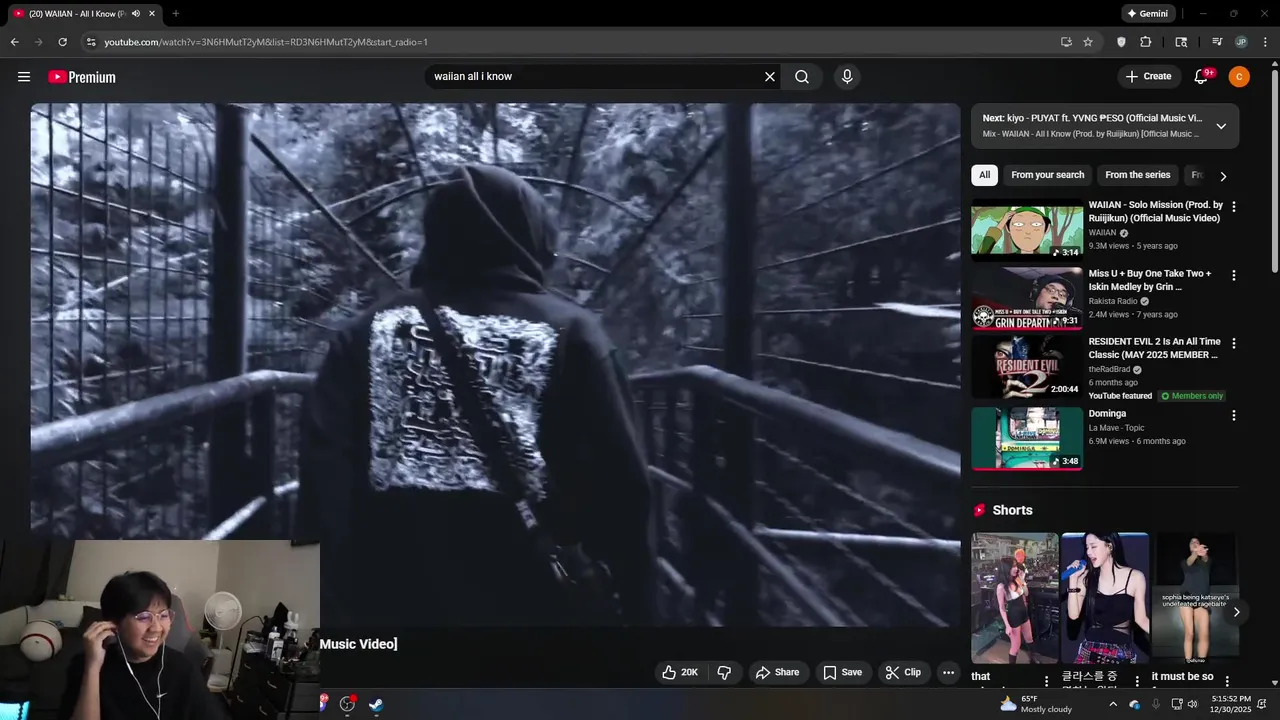The height and width of the screenshot is (720, 1280).
Task: Open the taskbar clock and date
Action: pyautogui.click(x=1231, y=704)
